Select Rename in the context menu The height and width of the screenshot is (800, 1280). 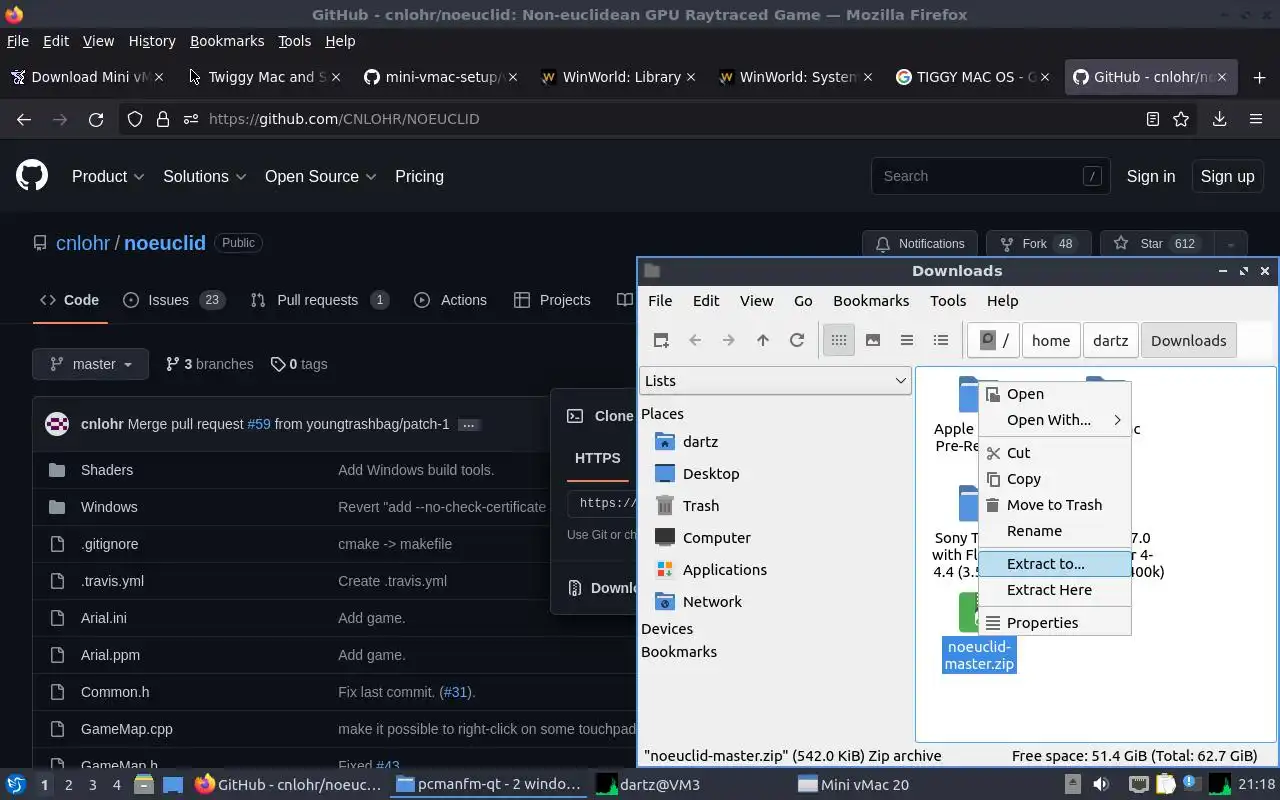pyautogui.click(x=1055, y=531)
